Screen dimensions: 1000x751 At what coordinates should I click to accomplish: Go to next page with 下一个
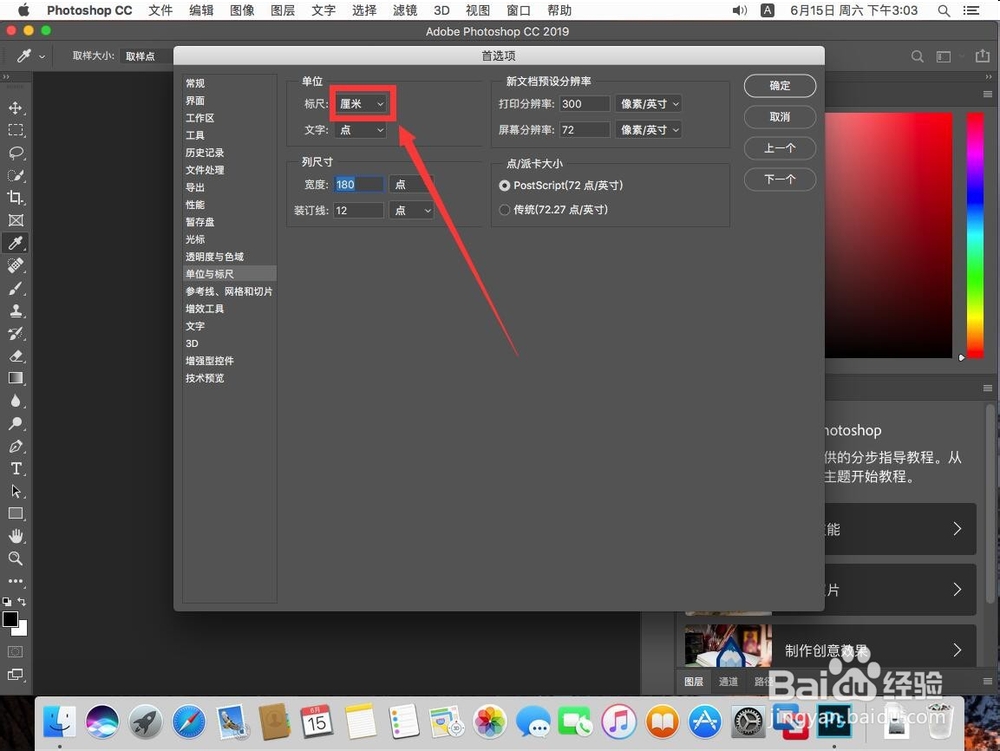coord(780,180)
